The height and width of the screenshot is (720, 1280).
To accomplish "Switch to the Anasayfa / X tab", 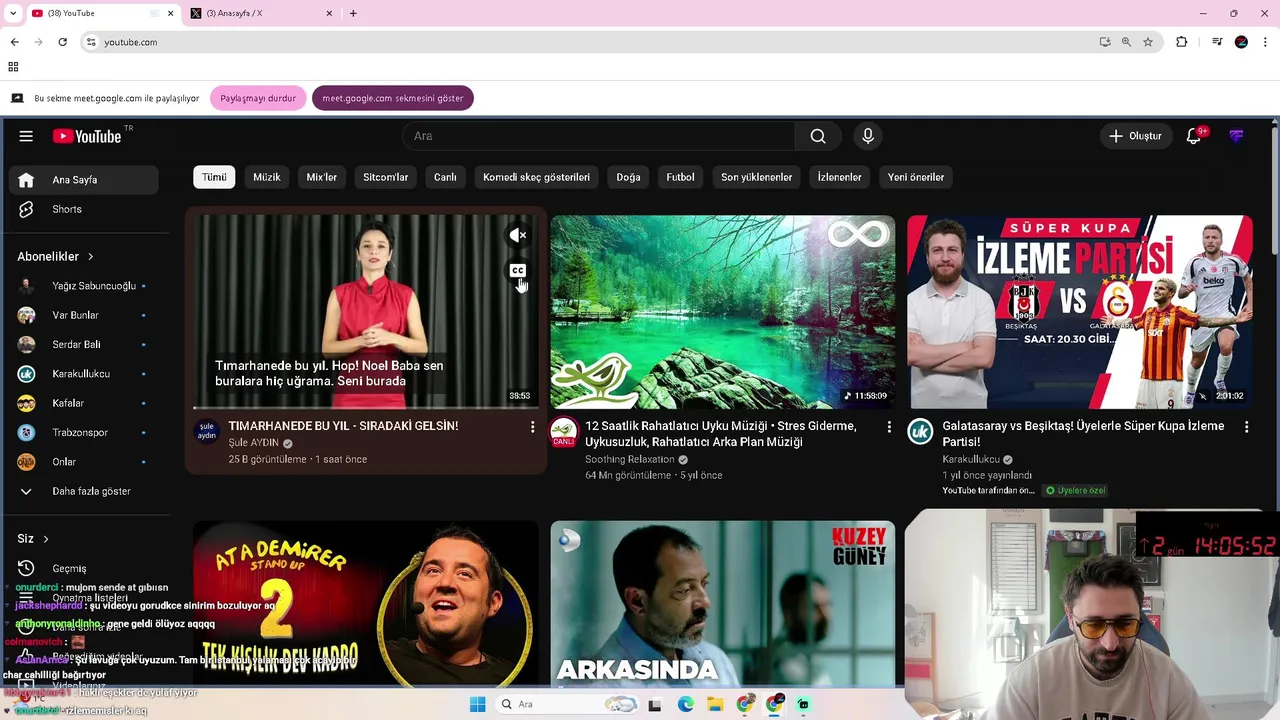I will tap(260, 13).
